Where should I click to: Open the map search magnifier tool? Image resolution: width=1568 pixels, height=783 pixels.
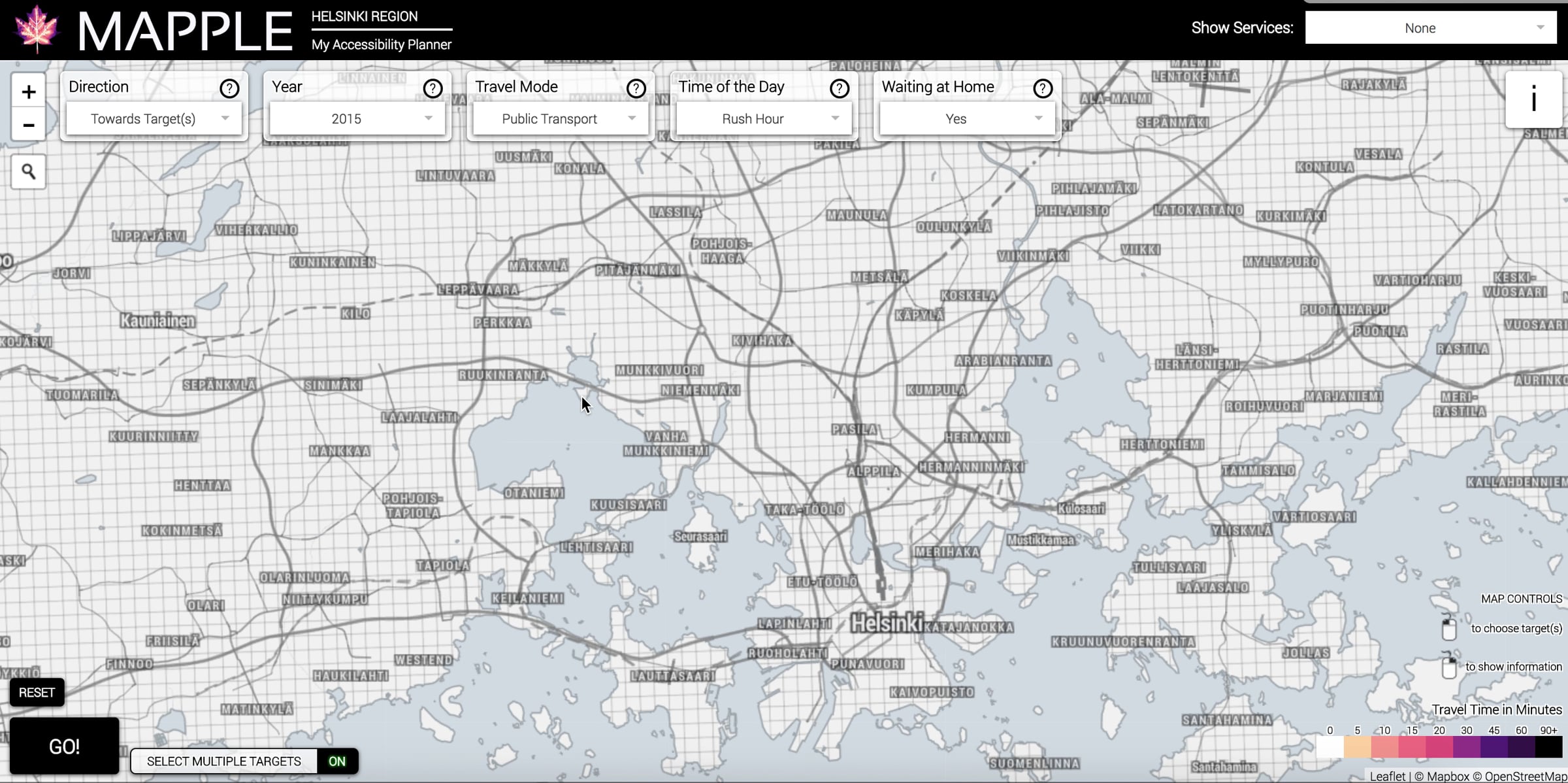point(28,172)
